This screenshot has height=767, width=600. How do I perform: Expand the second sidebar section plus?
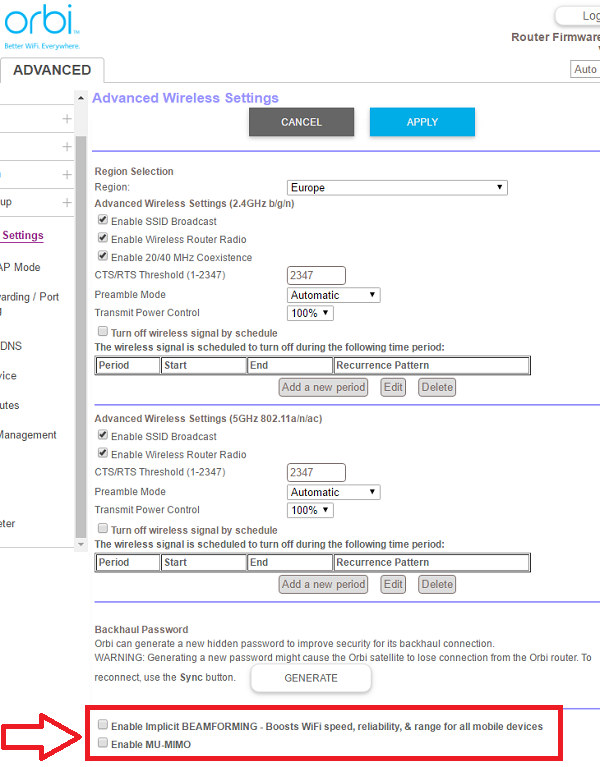tap(67, 147)
